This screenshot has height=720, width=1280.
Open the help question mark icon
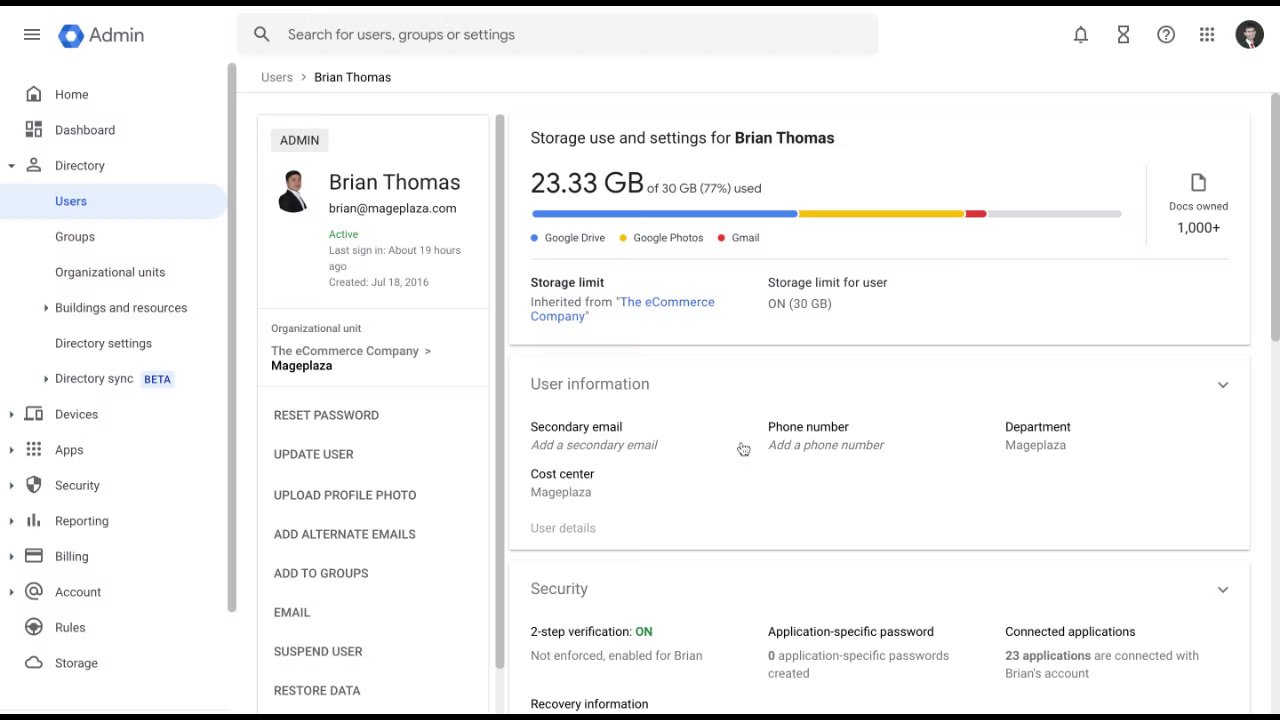tap(1166, 35)
